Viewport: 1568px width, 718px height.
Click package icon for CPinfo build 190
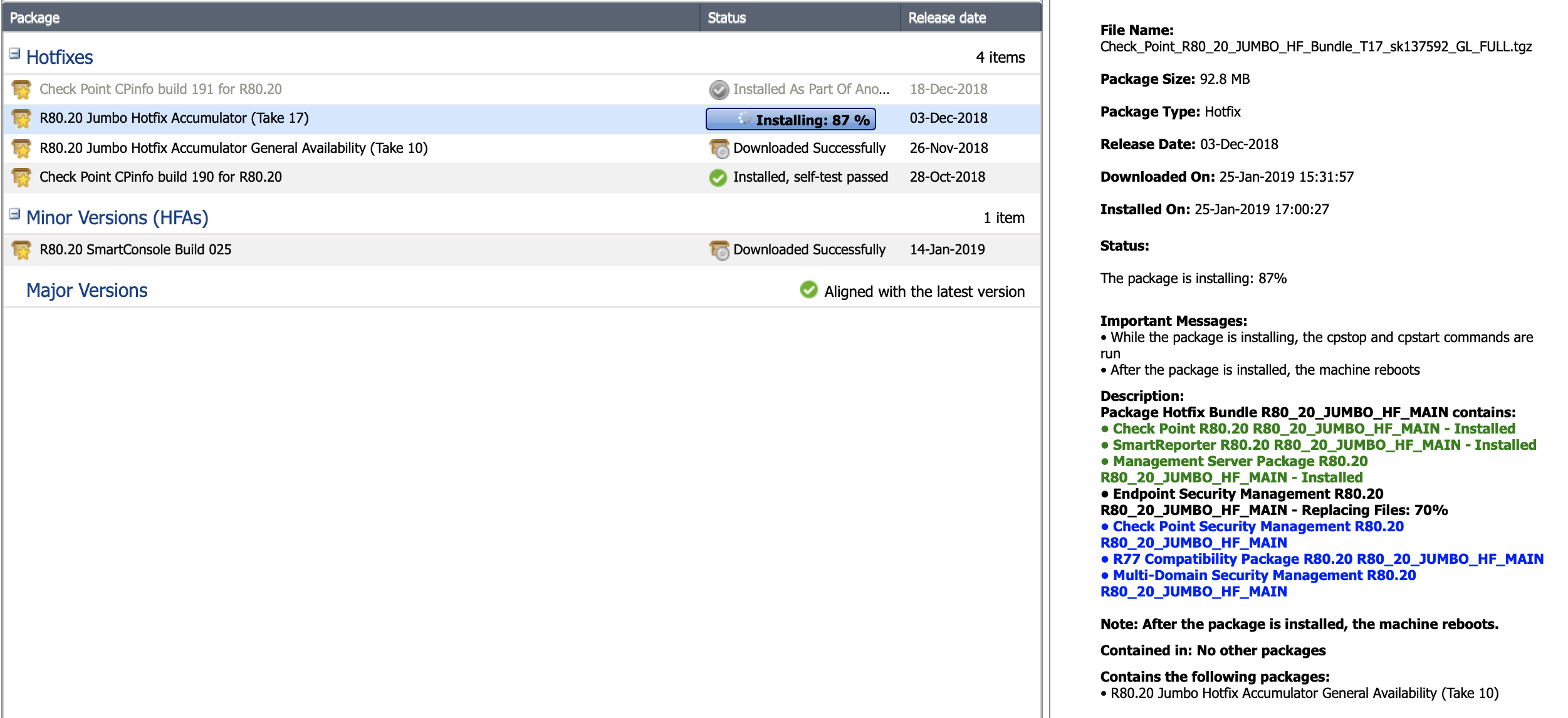click(x=21, y=177)
